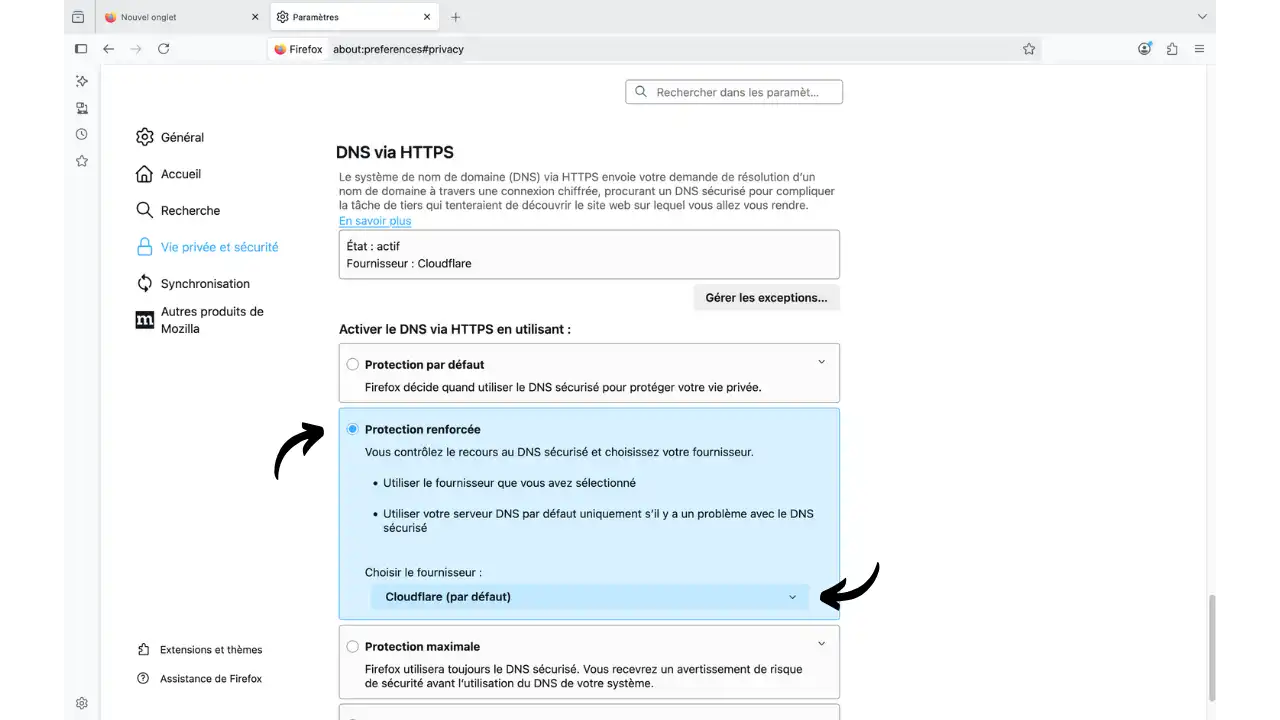
Task: Select the Protection renforcée radio button
Action: pyautogui.click(x=352, y=429)
